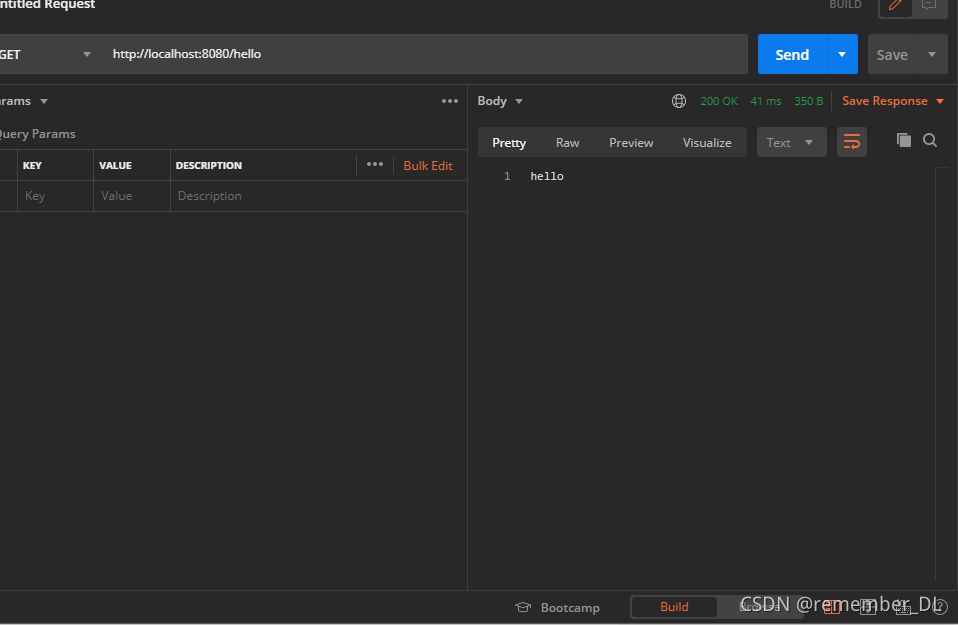Click the Key input field
This screenshot has width=958, height=625.
[x=56, y=196]
